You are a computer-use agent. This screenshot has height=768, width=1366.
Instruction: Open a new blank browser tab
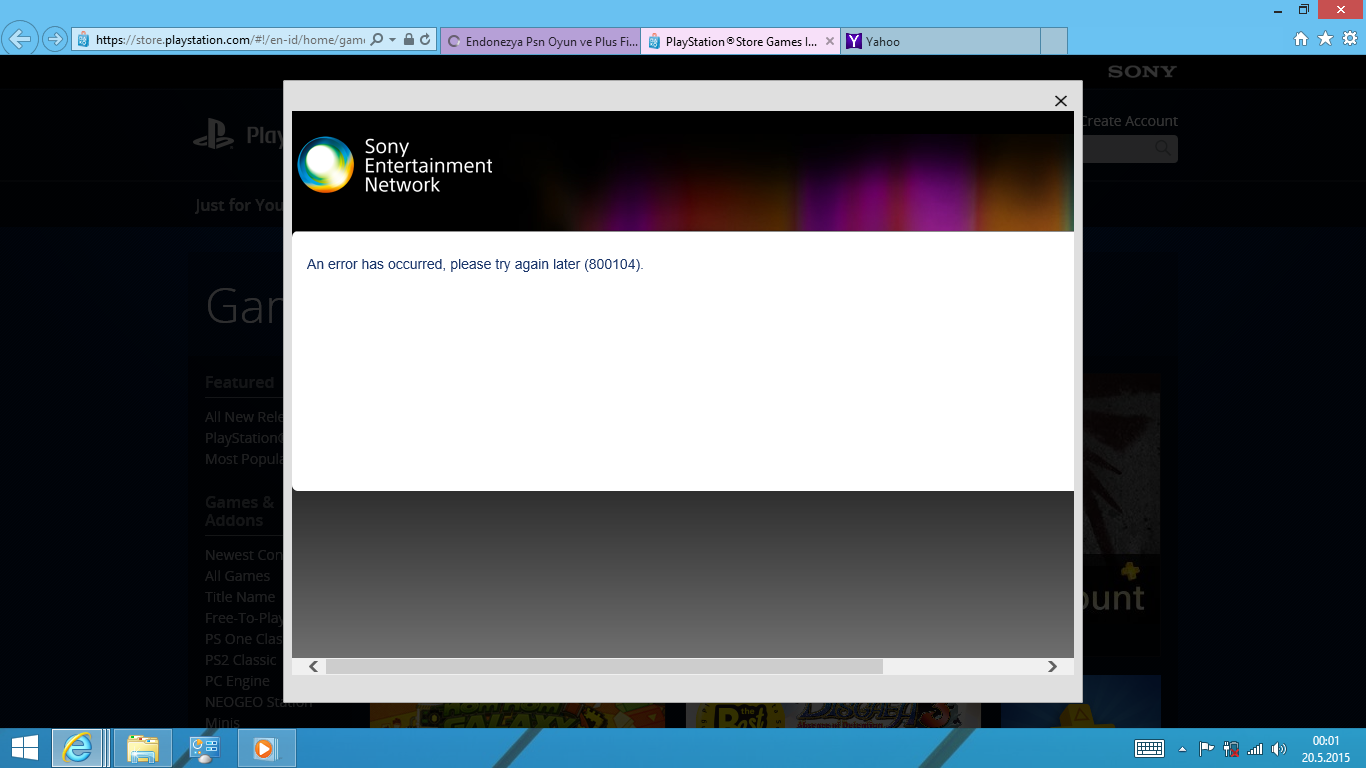tap(1054, 42)
